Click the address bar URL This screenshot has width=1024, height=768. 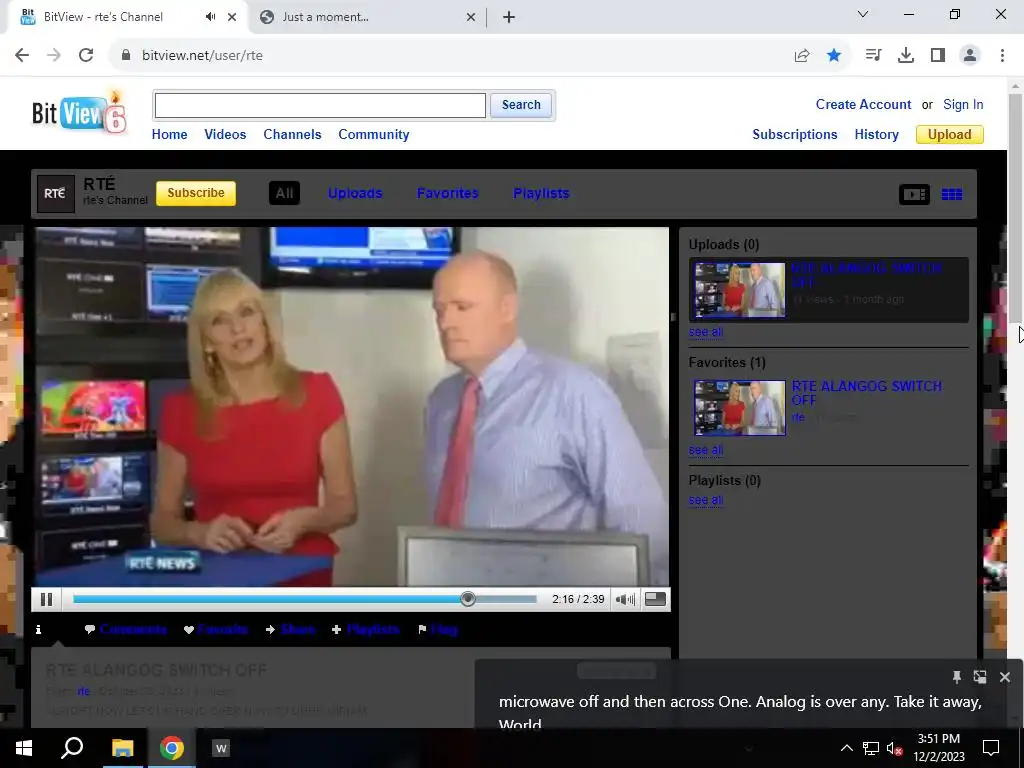pos(202,56)
